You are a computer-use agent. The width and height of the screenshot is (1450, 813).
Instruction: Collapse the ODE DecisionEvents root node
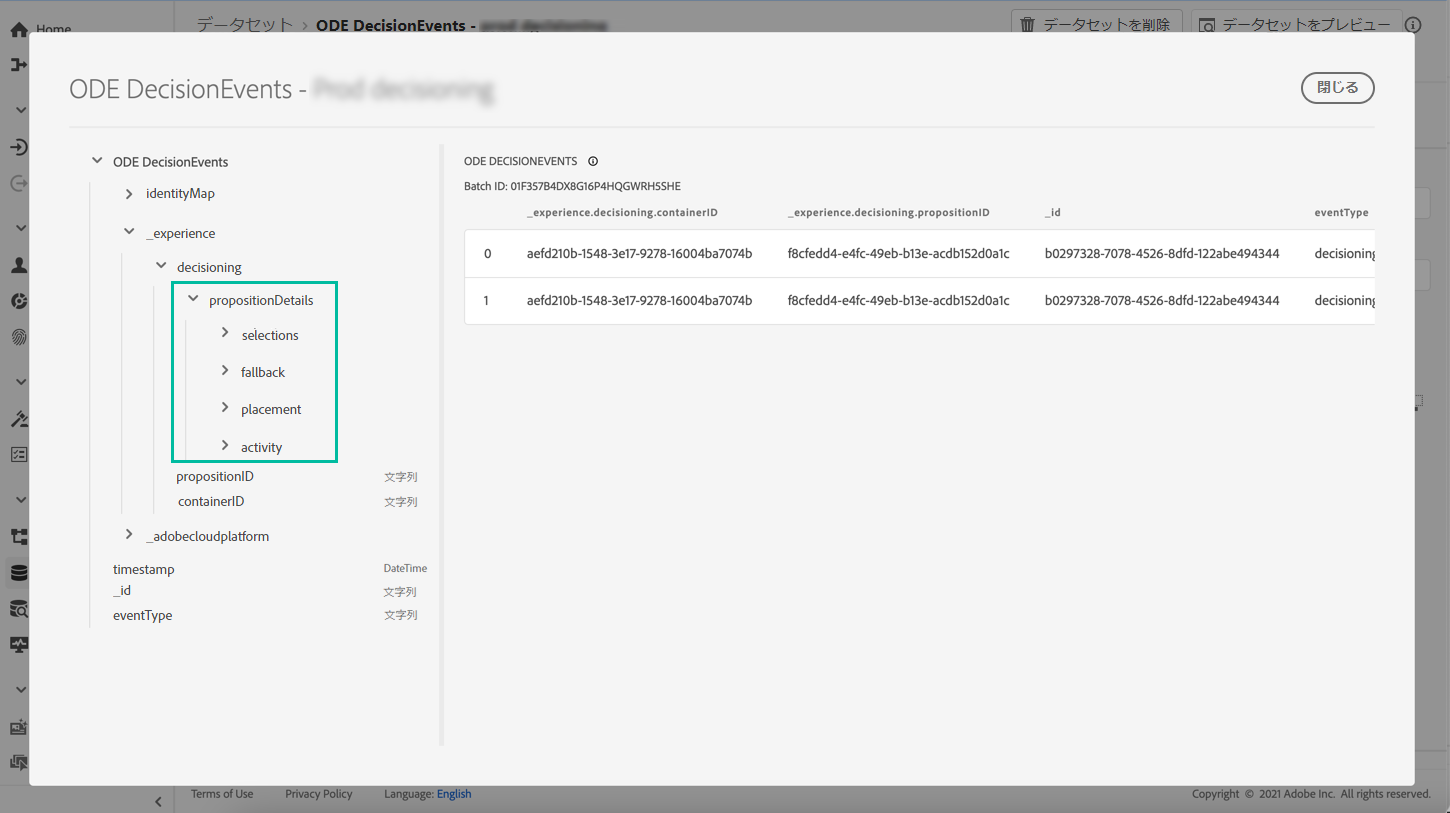pyautogui.click(x=97, y=161)
